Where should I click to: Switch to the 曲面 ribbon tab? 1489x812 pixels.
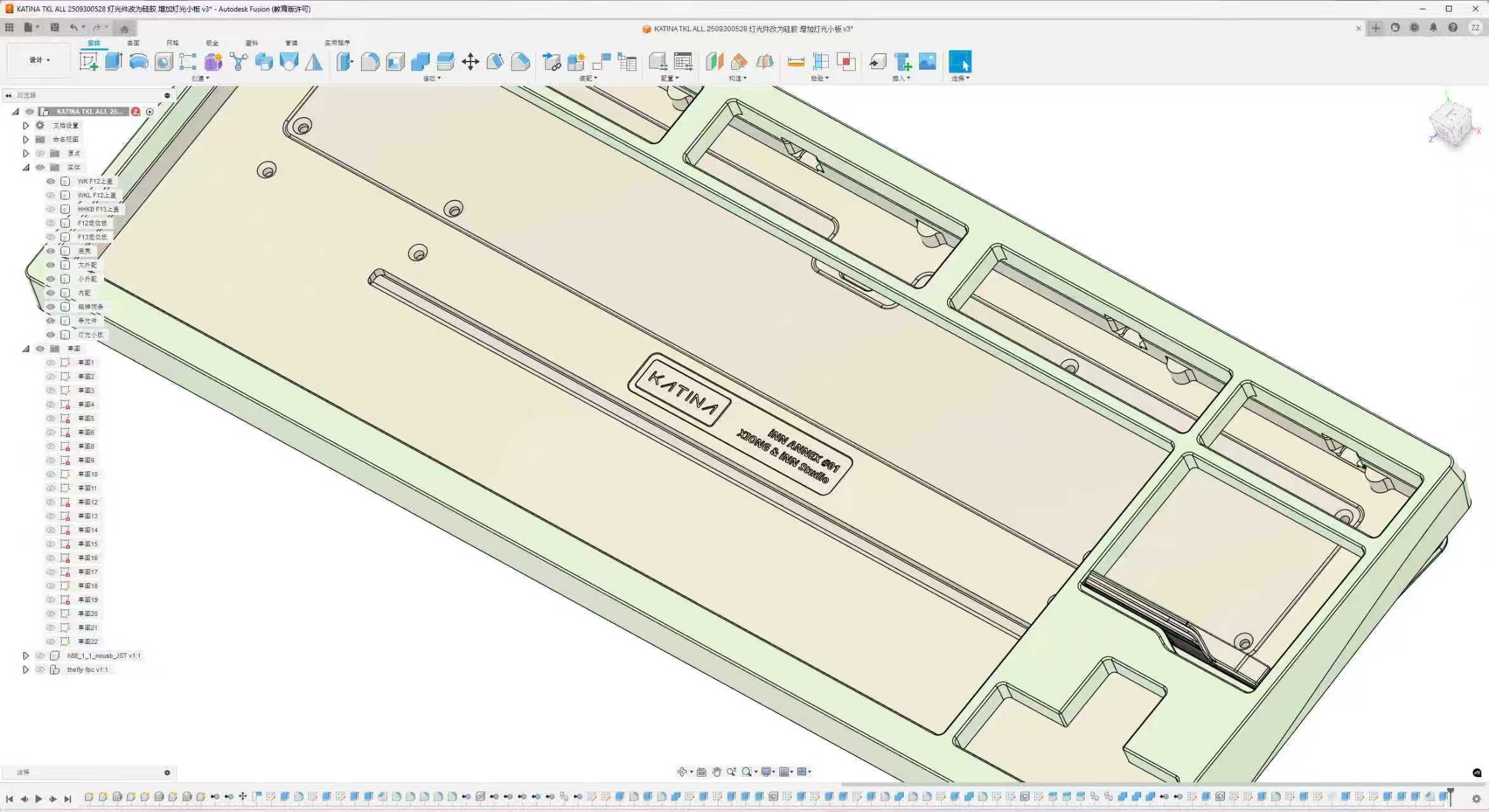pos(133,43)
